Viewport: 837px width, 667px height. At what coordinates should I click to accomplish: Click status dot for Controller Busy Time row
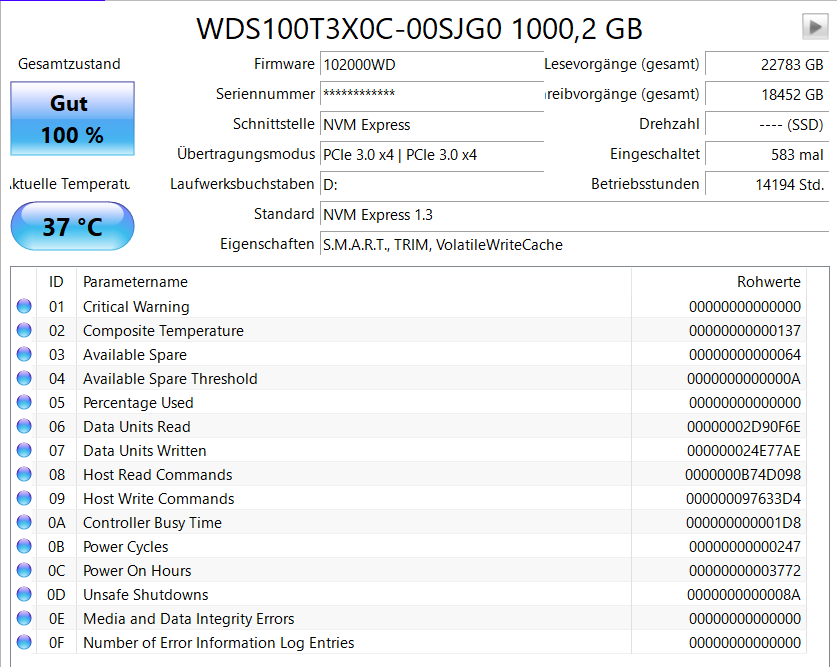[x=24, y=522]
